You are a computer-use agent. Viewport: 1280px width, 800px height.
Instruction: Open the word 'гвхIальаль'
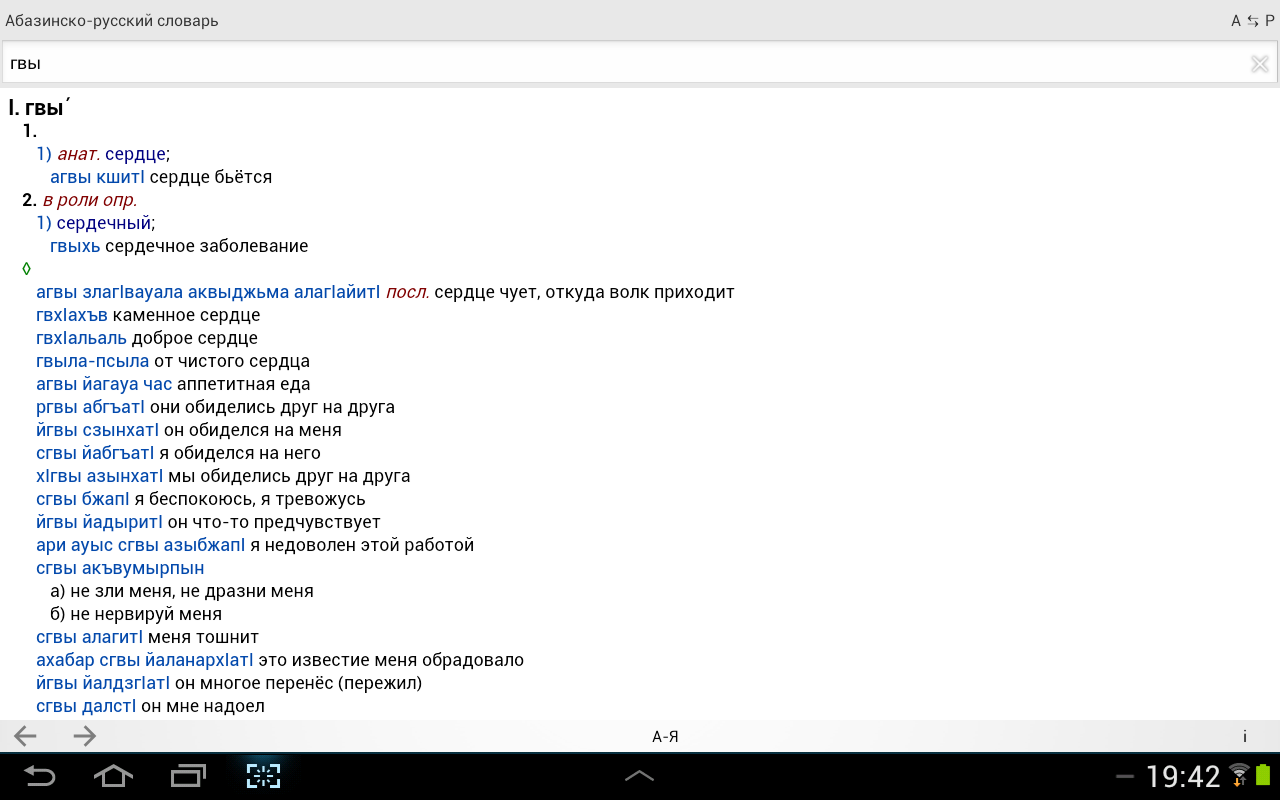point(82,338)
